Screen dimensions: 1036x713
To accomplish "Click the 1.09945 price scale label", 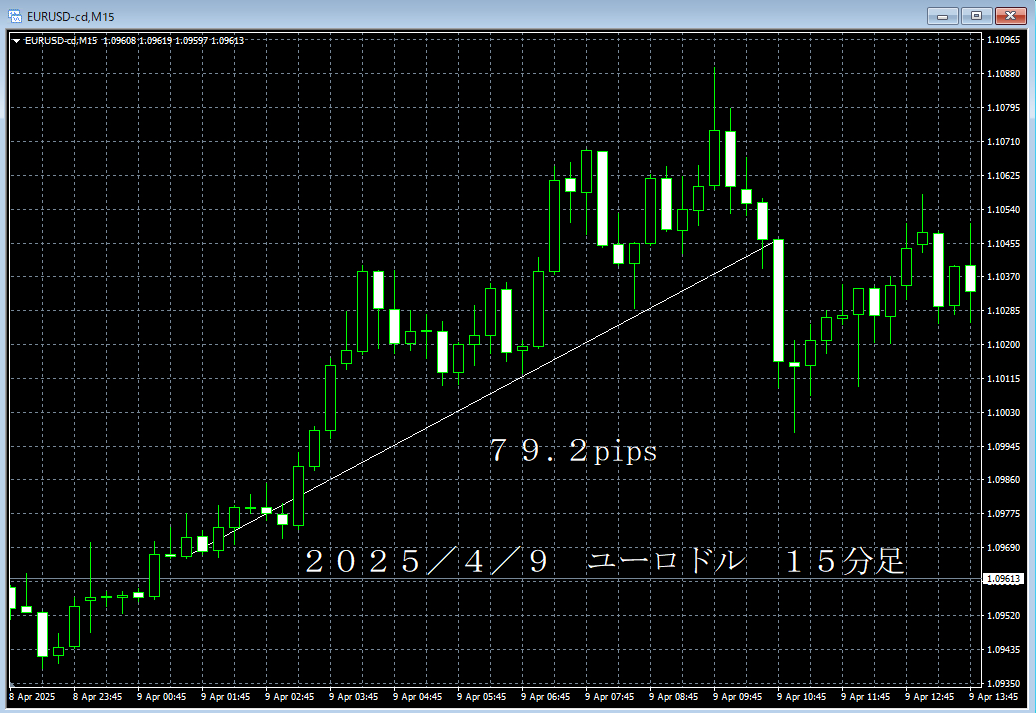I will (x=1003, y=447).
